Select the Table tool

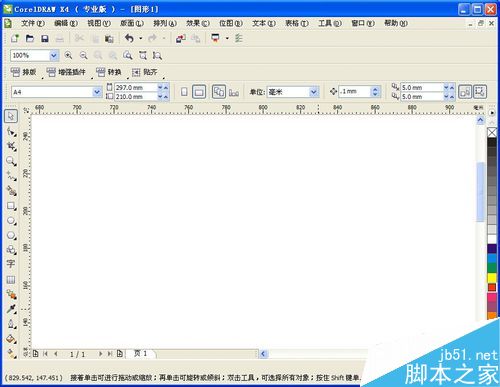[x=11, y=279]
